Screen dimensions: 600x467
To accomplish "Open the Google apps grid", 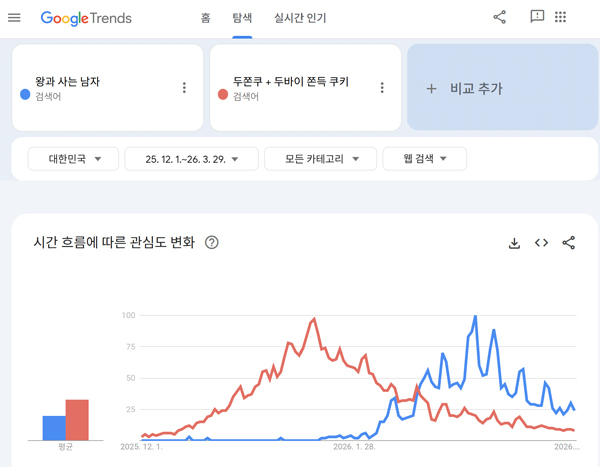I will click(561, 17).
